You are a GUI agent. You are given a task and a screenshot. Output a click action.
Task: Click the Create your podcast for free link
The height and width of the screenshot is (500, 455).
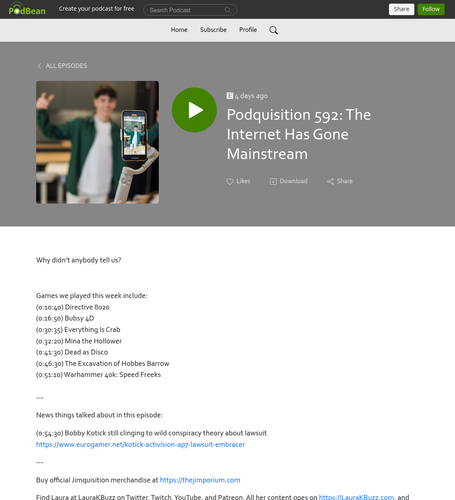pos(97,9)
